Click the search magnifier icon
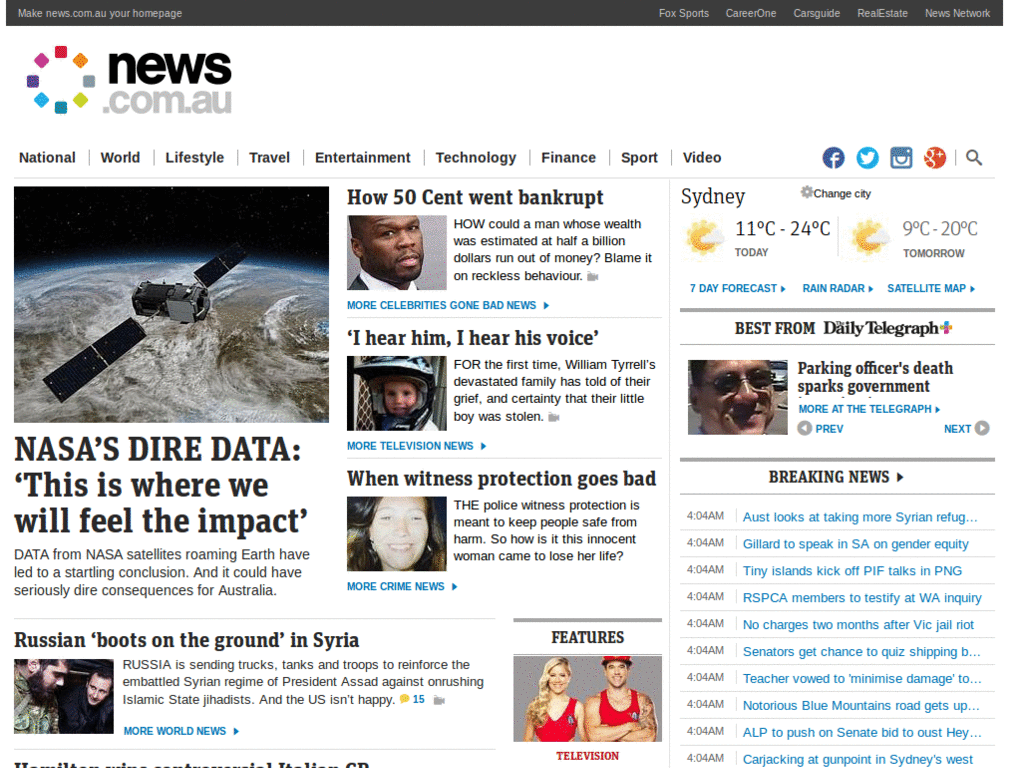The width and height of the screenshot is (1024, 768). coord(974,157)
